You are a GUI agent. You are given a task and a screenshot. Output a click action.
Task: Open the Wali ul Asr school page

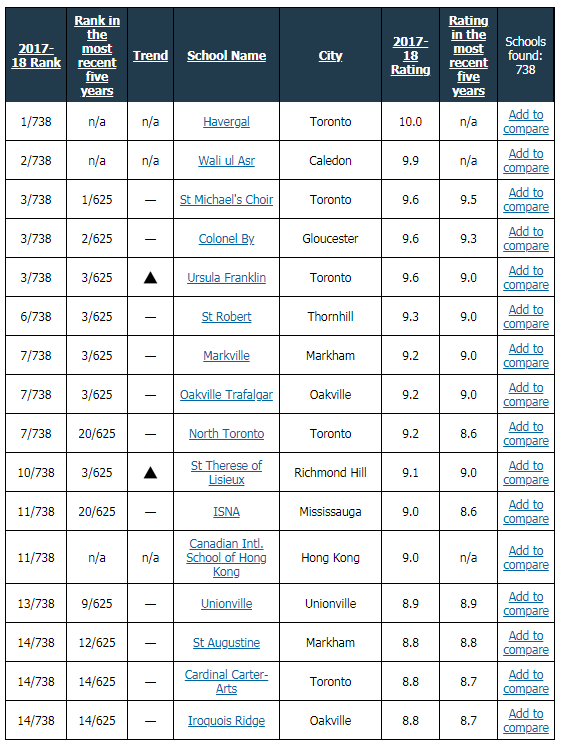227,161
